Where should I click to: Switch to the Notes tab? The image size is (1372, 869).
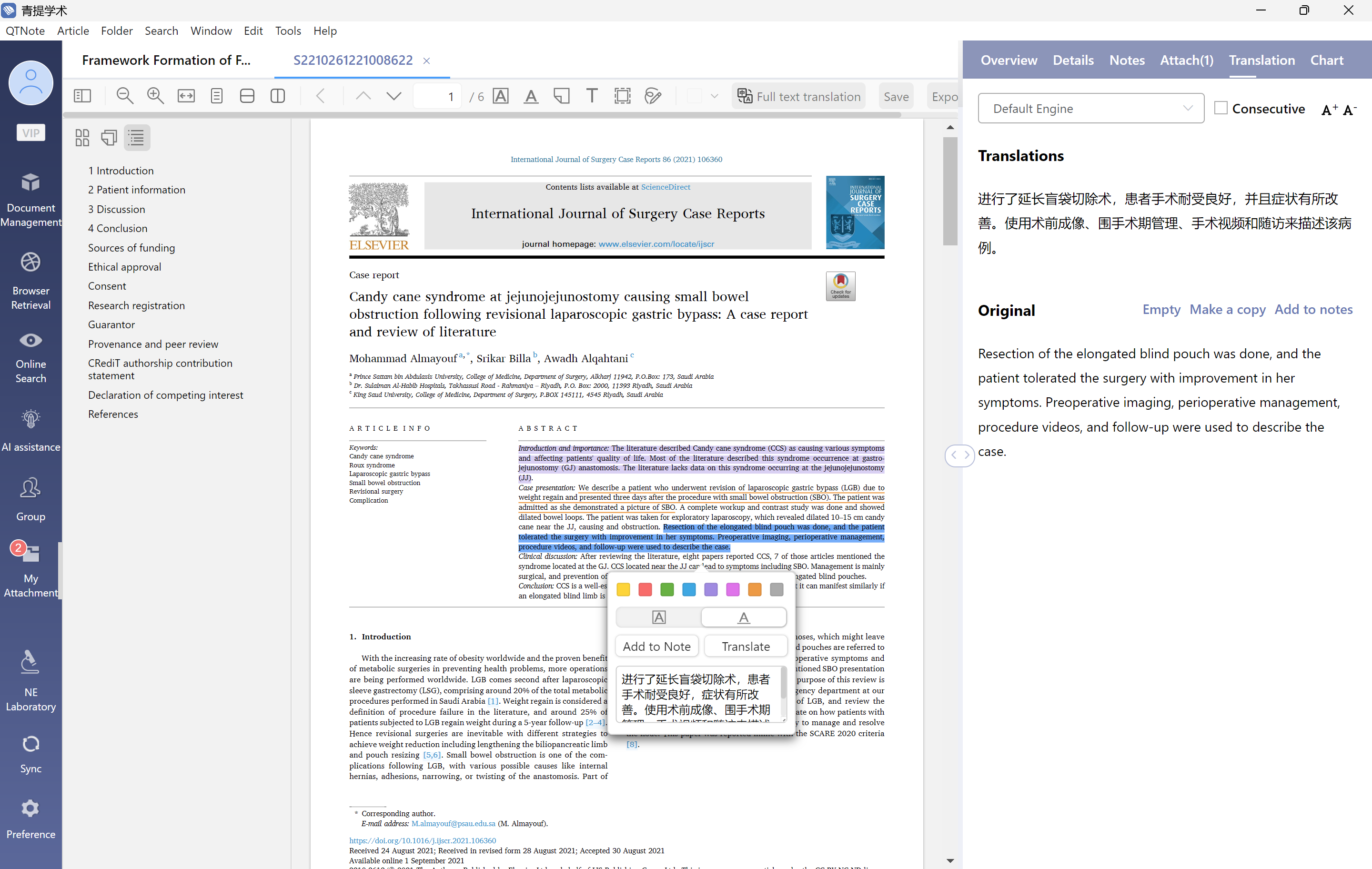tap(1127, 60)
